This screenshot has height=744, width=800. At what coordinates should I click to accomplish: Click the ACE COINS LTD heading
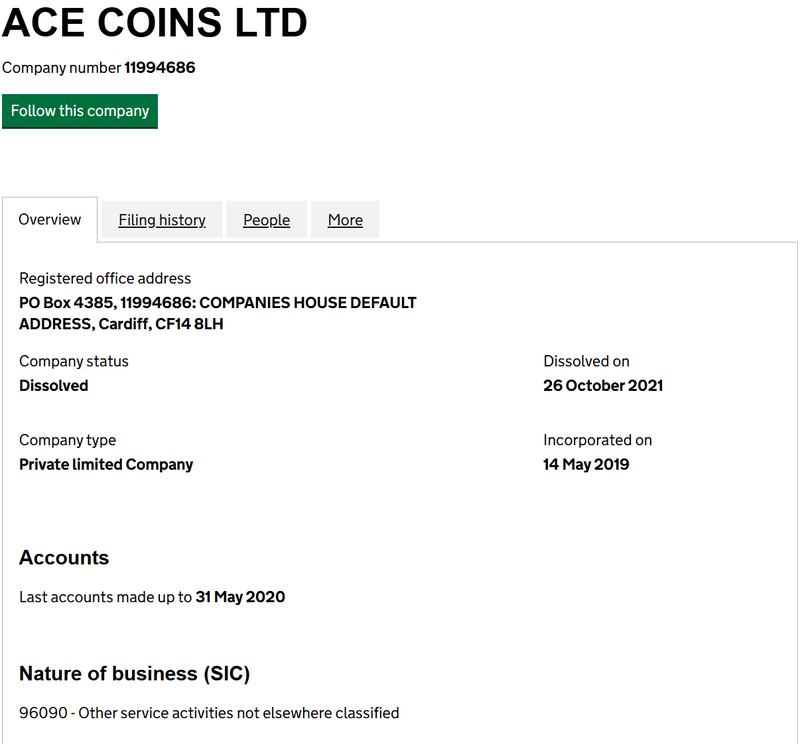click(155, 23)
